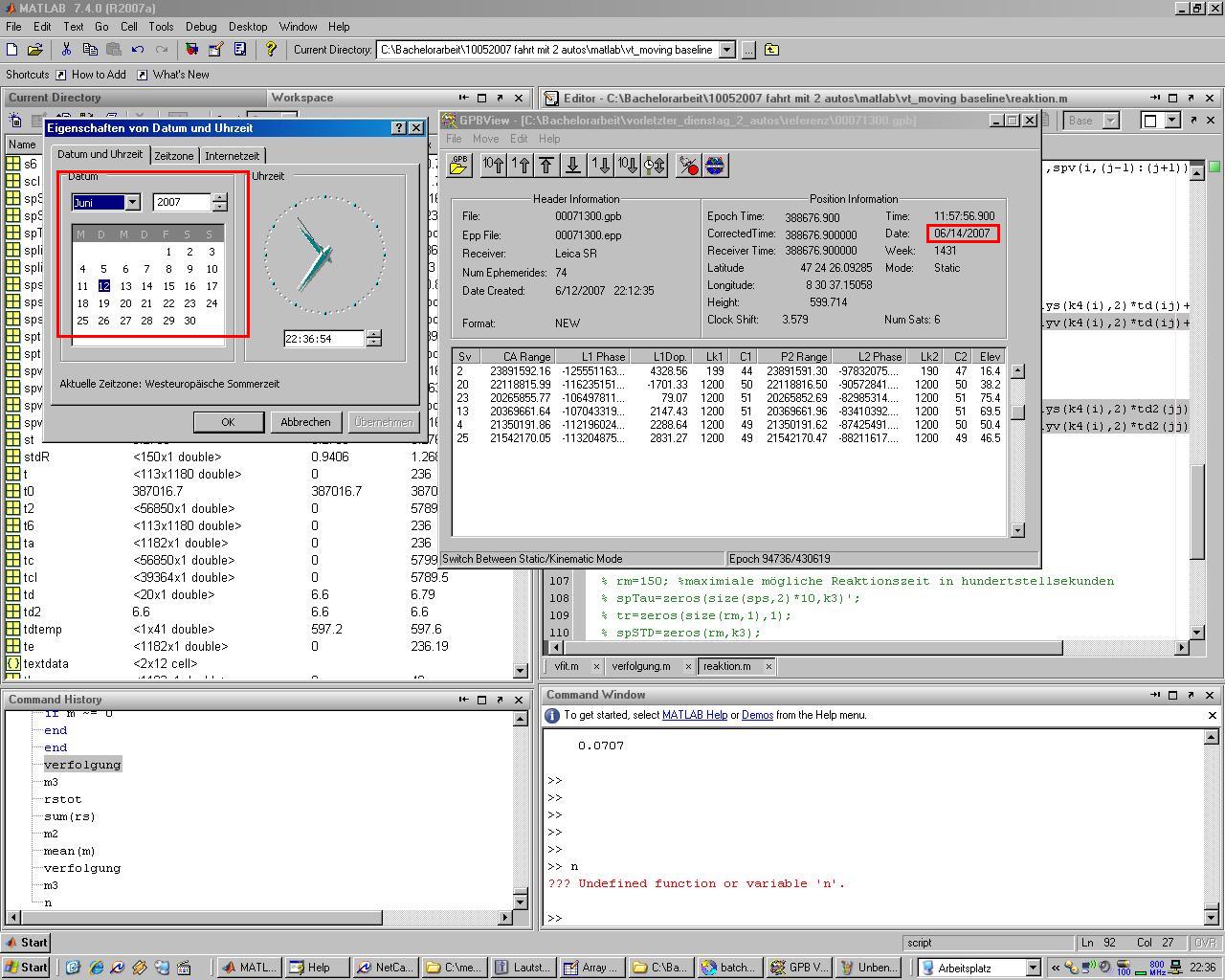The height and width of the screenshot is (980, 1225).
Task: Increase the year 2007 spinner value
Action: (x=220, y=197)
